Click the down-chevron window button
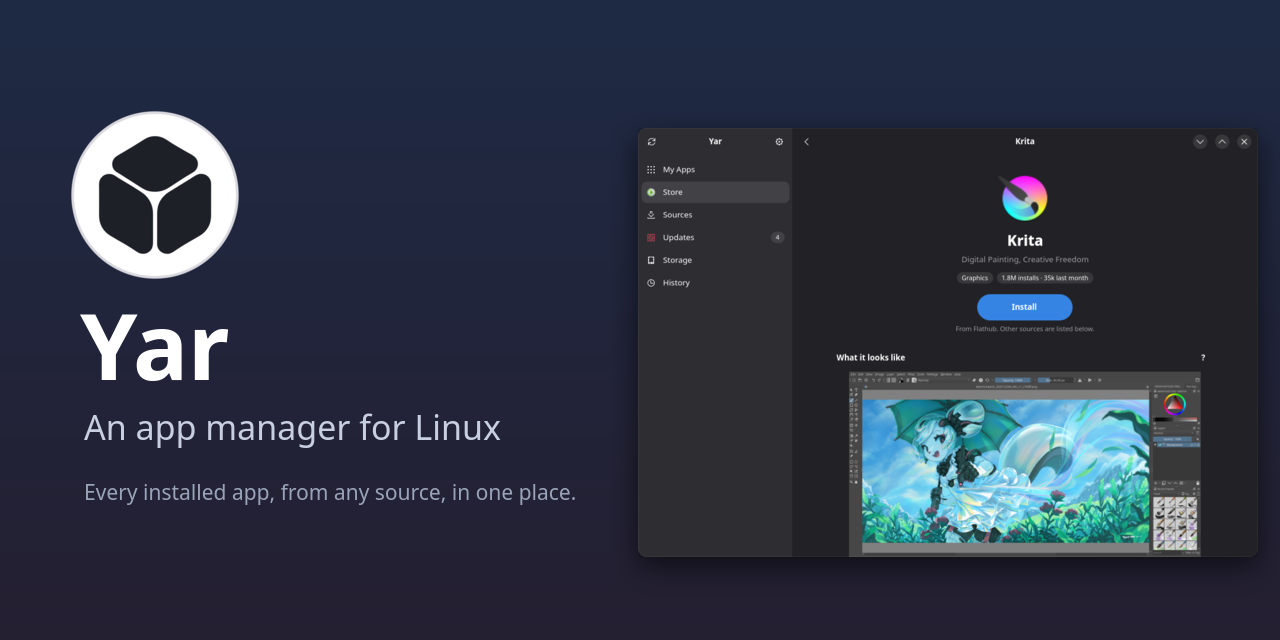The height and width of the screenshot is (640, 1280). [x=1200, y=142]
